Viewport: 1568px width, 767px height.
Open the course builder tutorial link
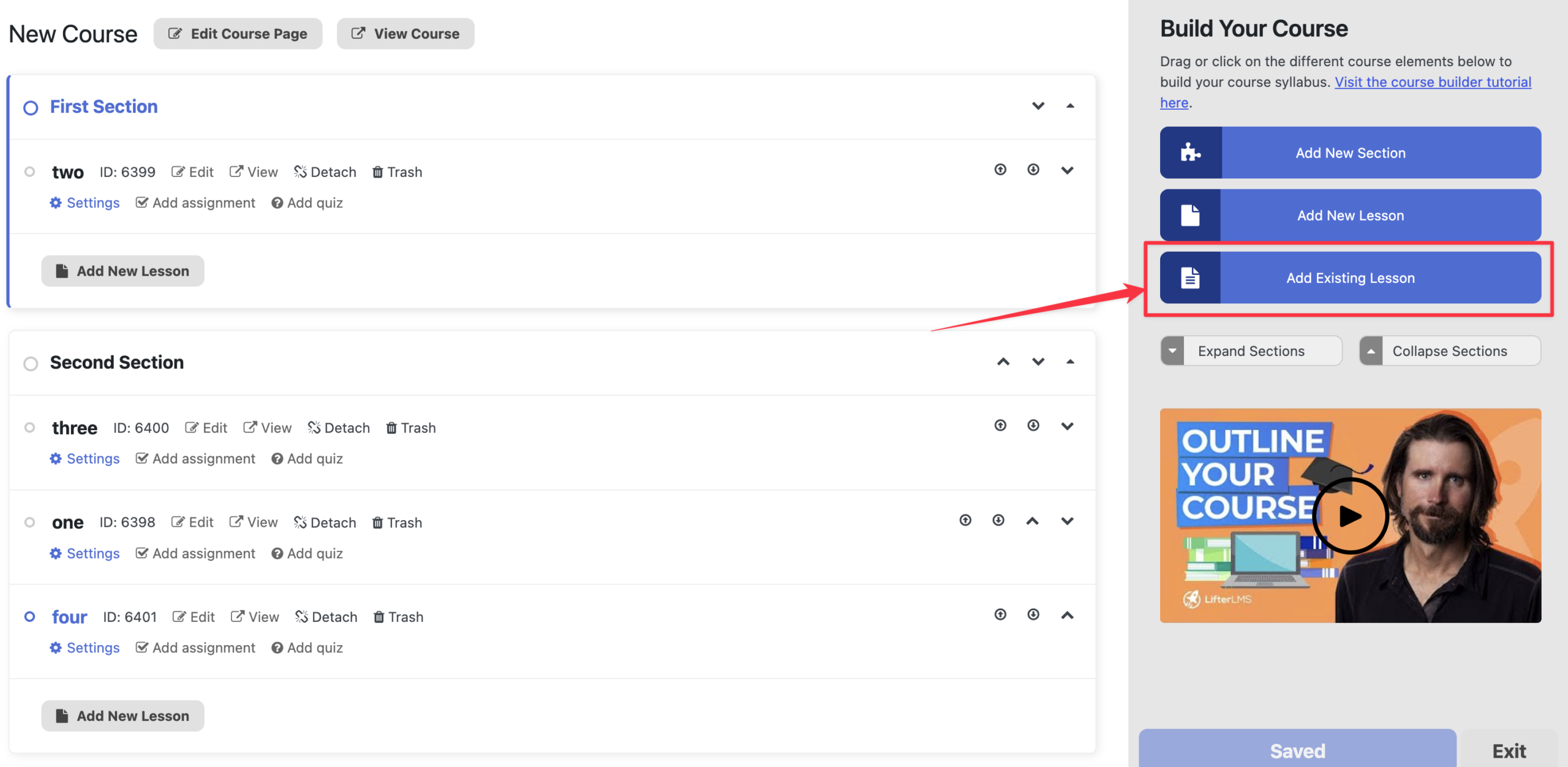coord(1433,82)
